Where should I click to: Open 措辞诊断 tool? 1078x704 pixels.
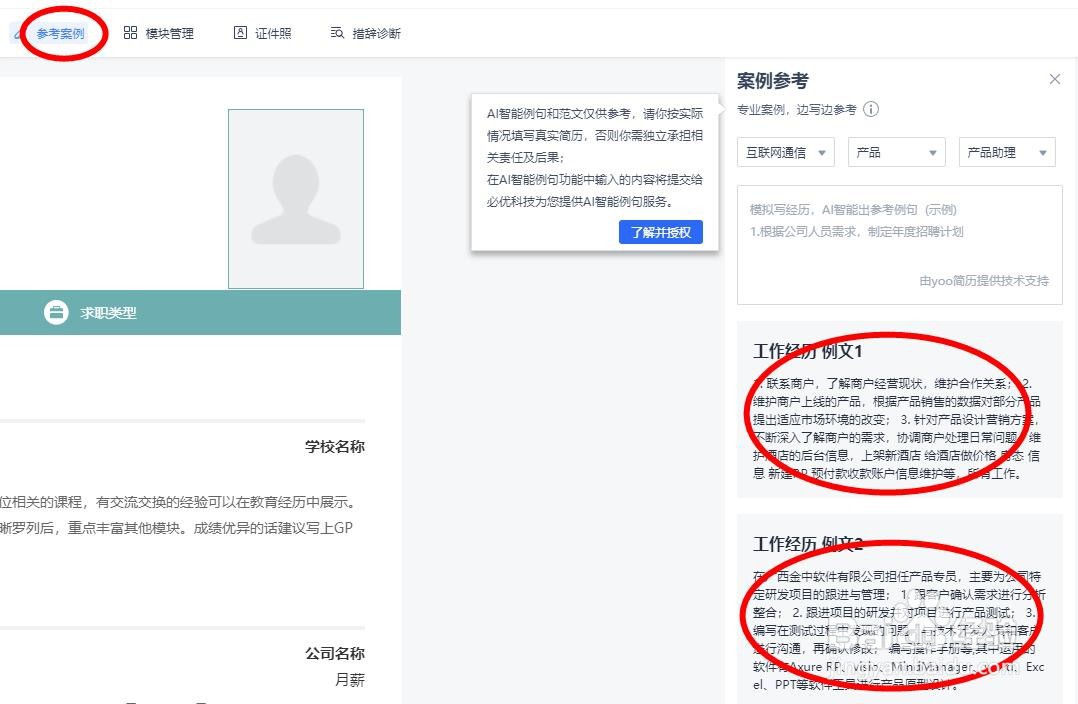365,33
